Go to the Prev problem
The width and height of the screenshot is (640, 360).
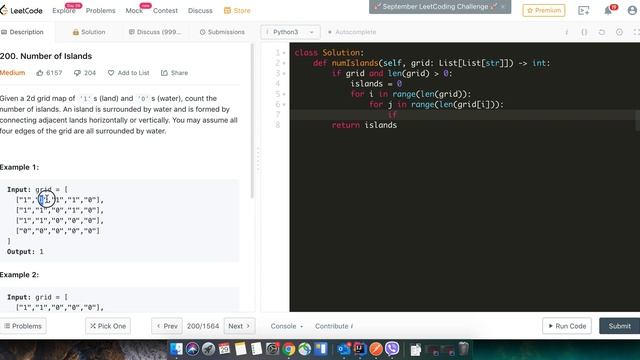click(167, 326)
